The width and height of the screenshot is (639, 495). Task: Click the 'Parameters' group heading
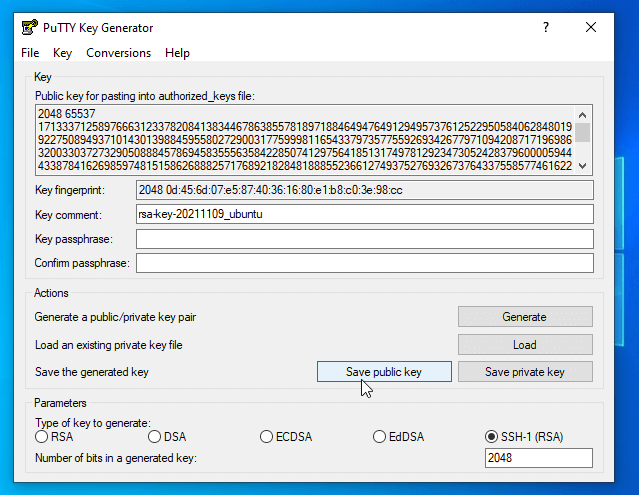point(60,403)
